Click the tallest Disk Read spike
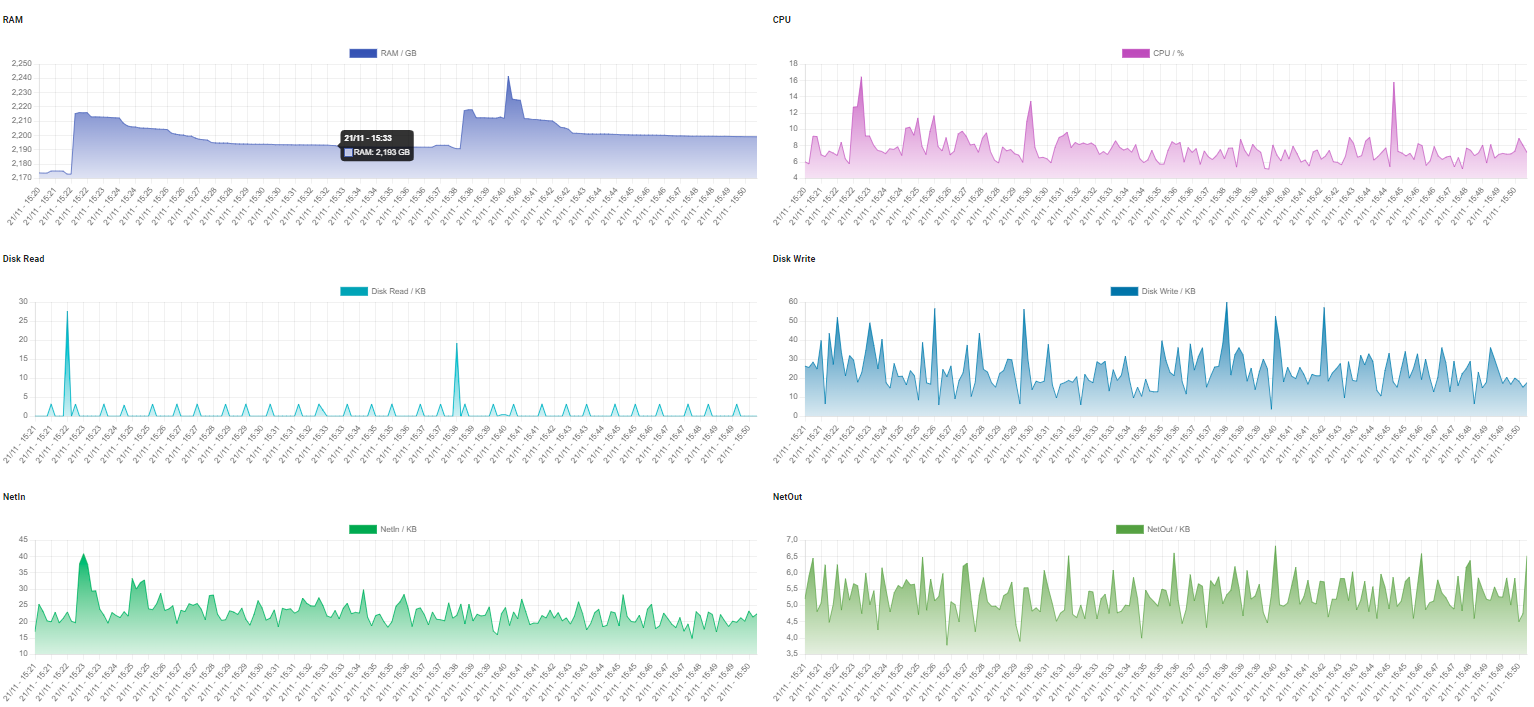Screen dimensions: 1534x707 click(x=67, y=311)
